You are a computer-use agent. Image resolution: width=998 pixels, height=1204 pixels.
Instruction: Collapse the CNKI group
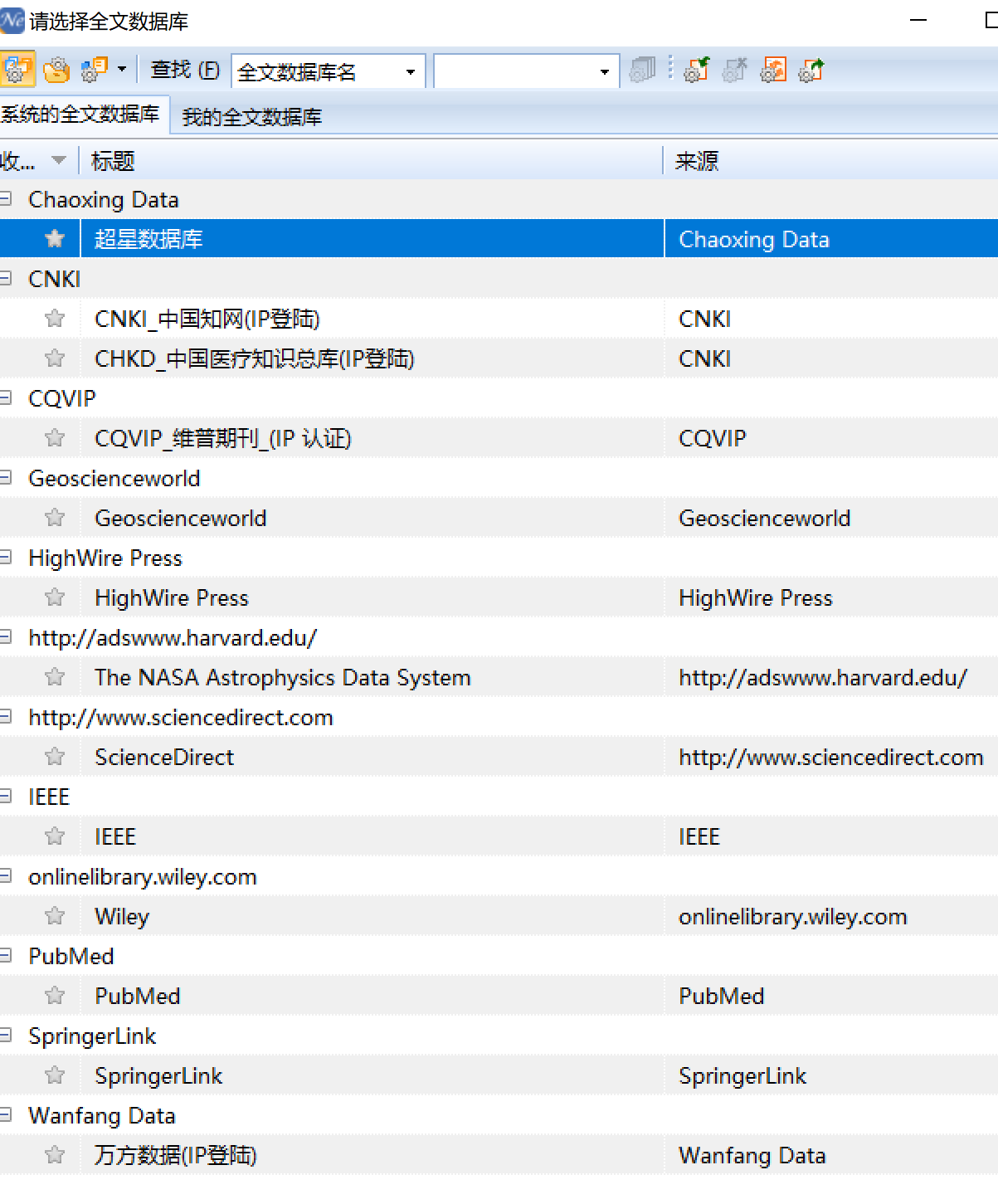(6, 279)
